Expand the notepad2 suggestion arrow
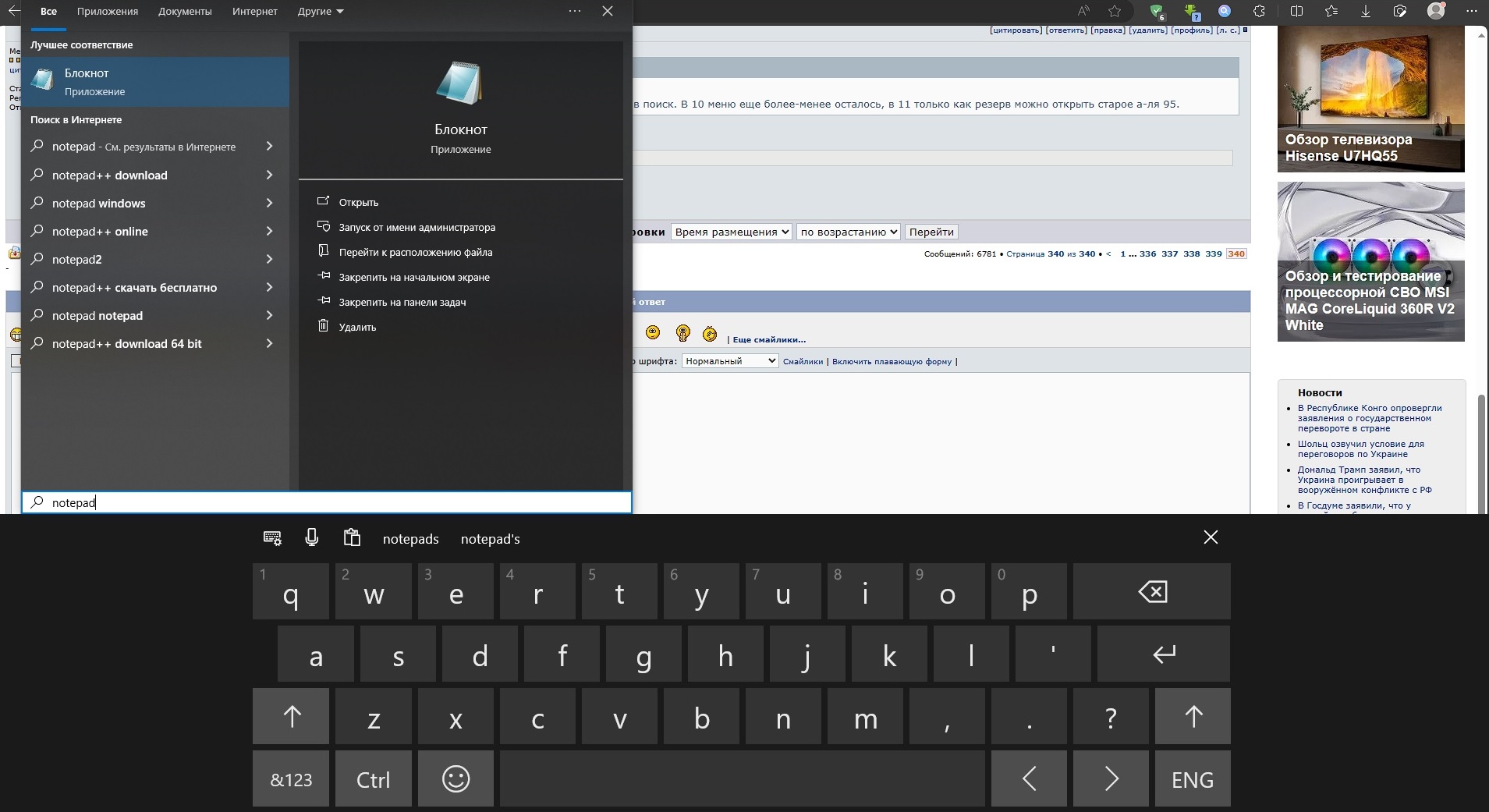Image resolution: width=1489 pixels, height=812 pixels. tap(269, 259)
